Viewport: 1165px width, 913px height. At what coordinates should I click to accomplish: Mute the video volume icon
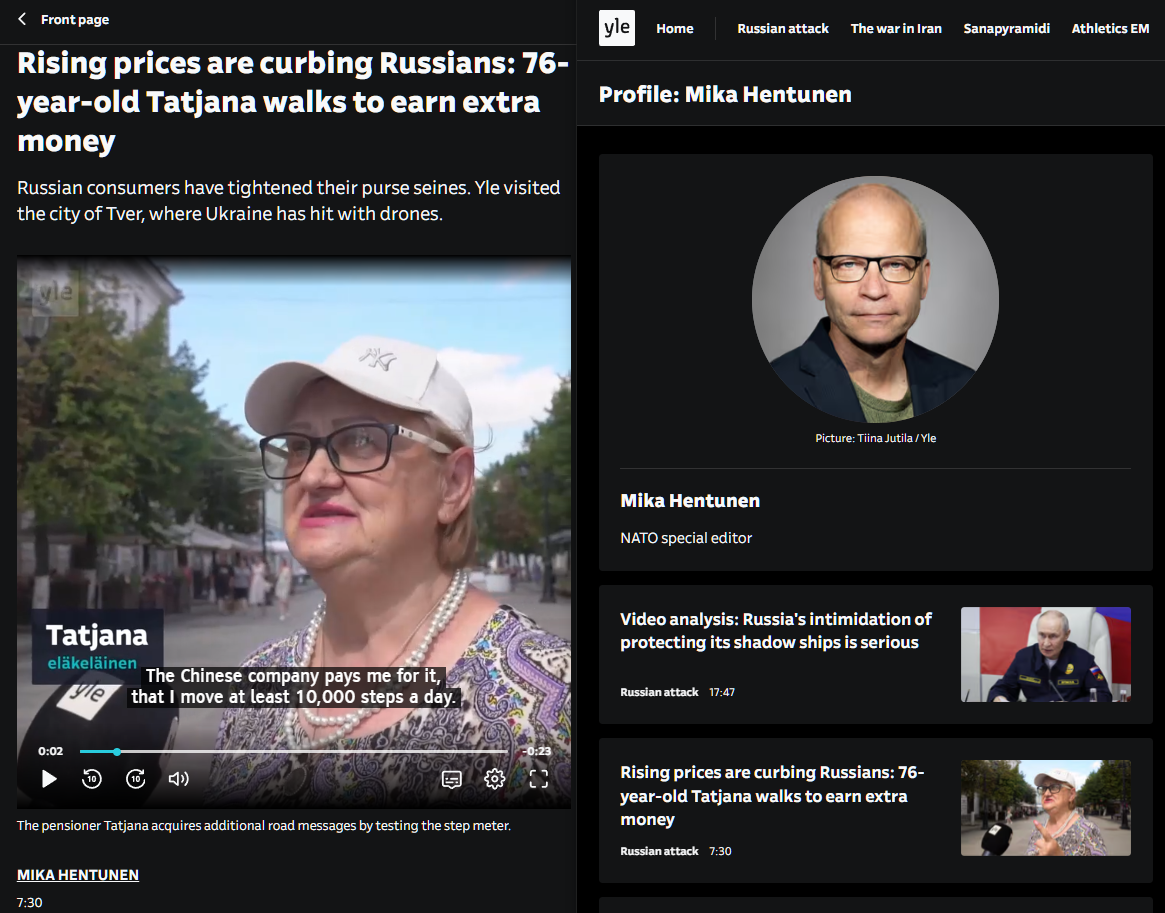pyautogui.click(x=178, y=779)
